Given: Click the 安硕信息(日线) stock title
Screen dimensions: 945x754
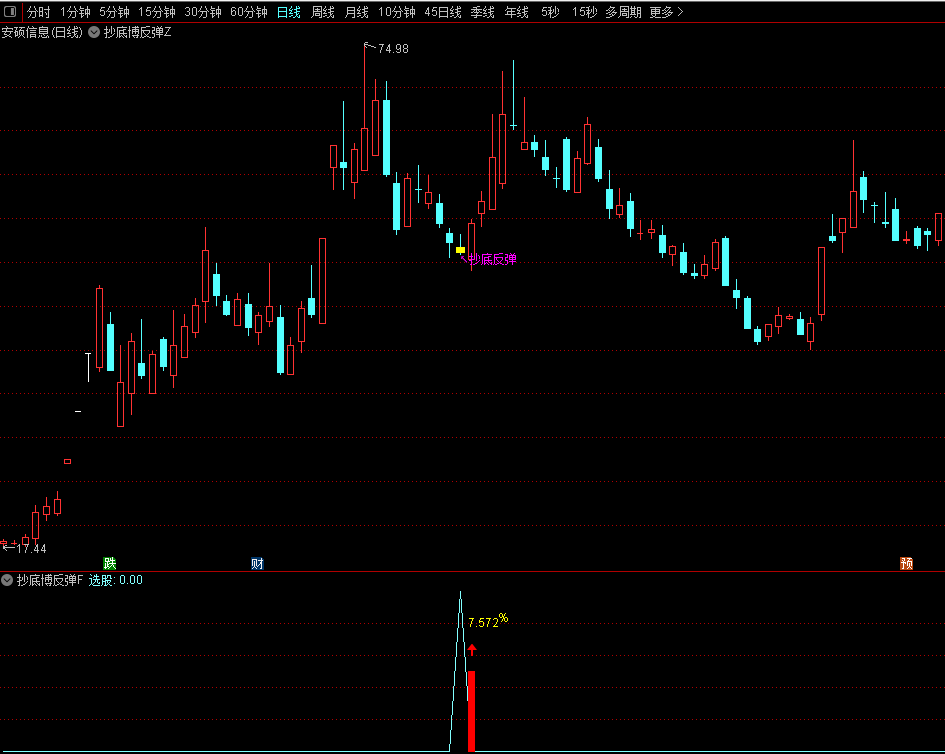Looking at the screenshot, I should click(42, 32).
